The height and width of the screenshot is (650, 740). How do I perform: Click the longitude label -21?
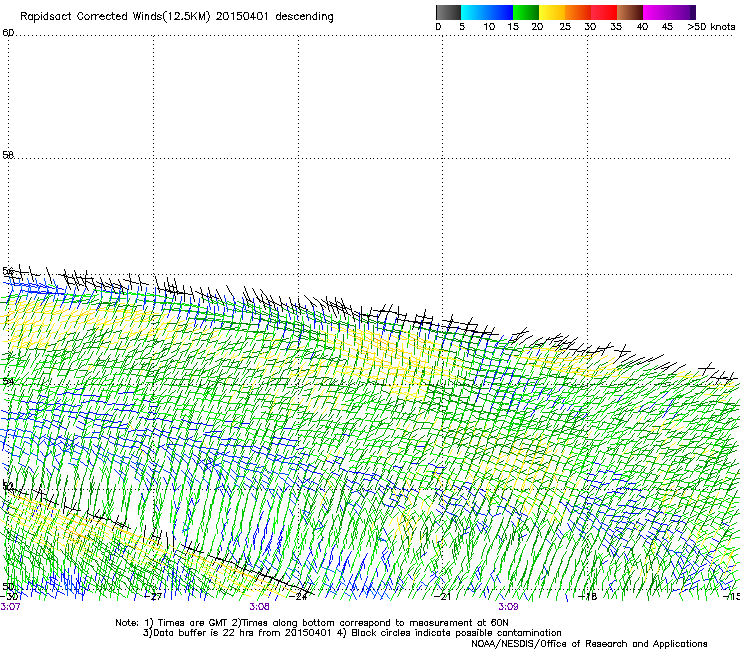443,597
